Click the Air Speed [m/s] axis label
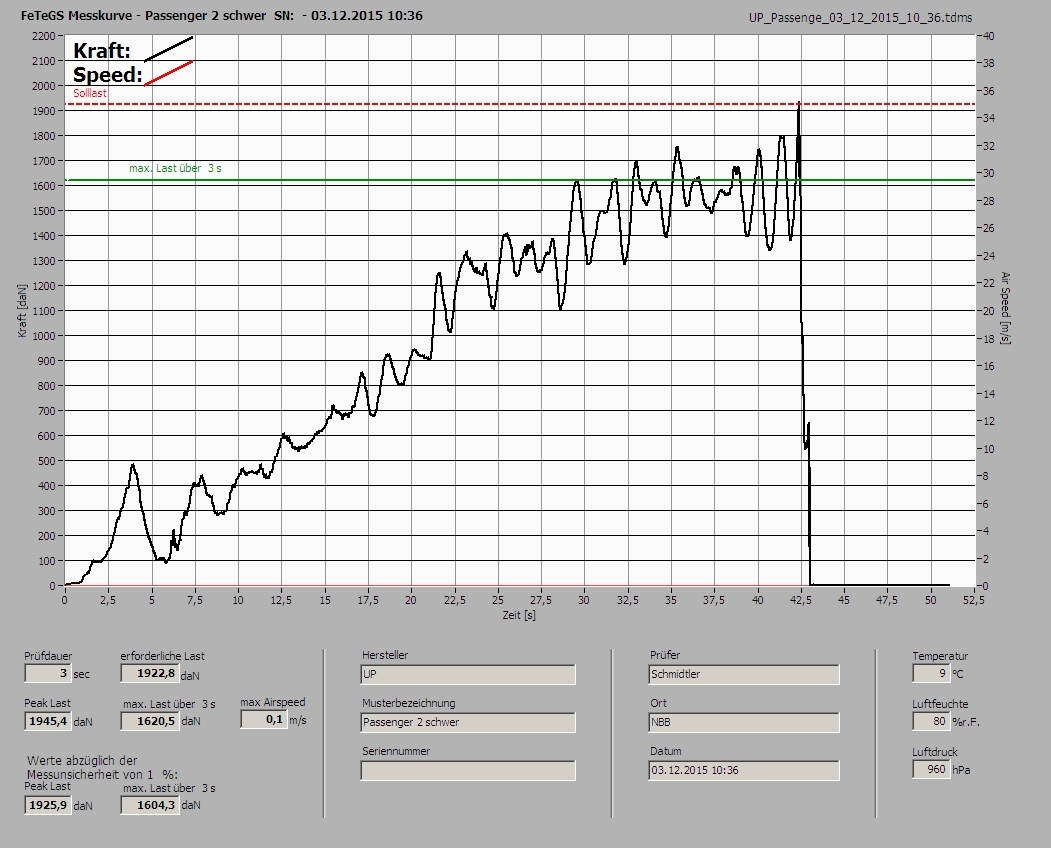 point(1005,308)
